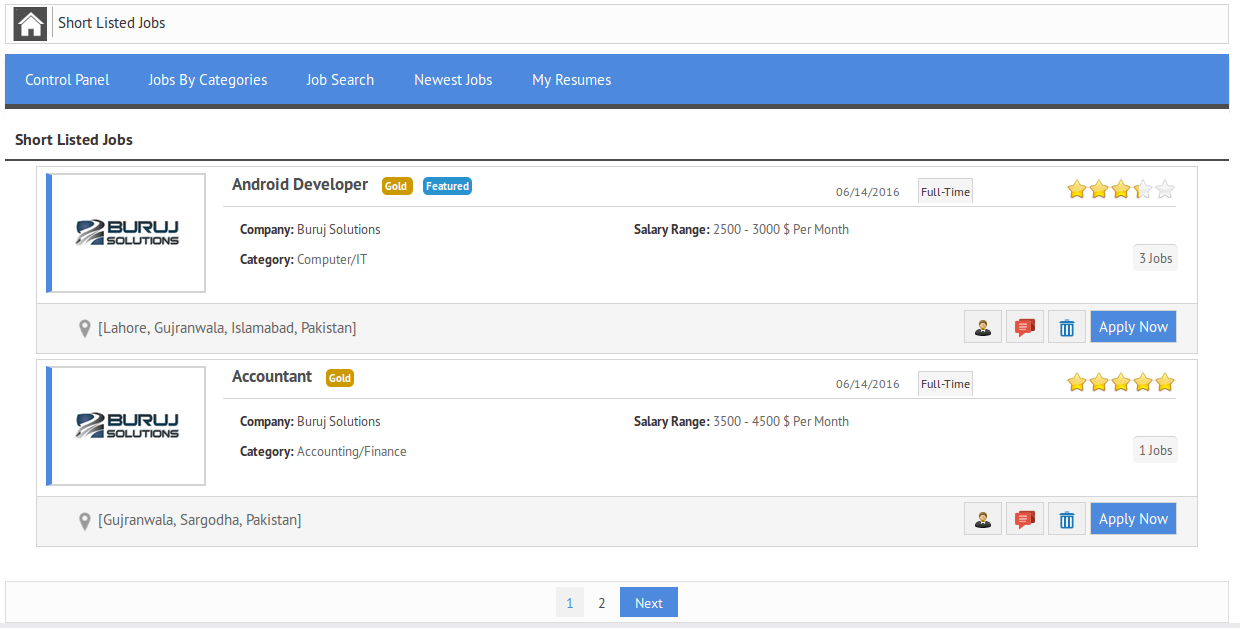1240x628 pixels.
Task: Apply Now for the Accountant job
Action: (1133, 519)
